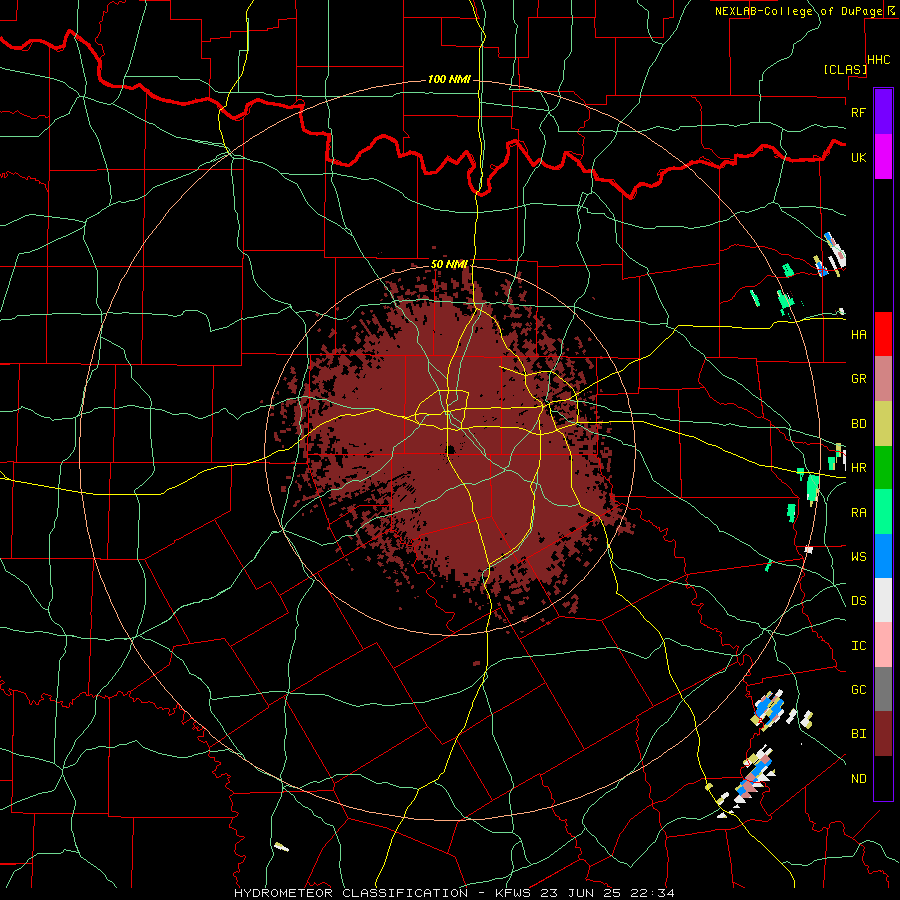
Task: Click the HHC product code text
Action: click(879, 60)
